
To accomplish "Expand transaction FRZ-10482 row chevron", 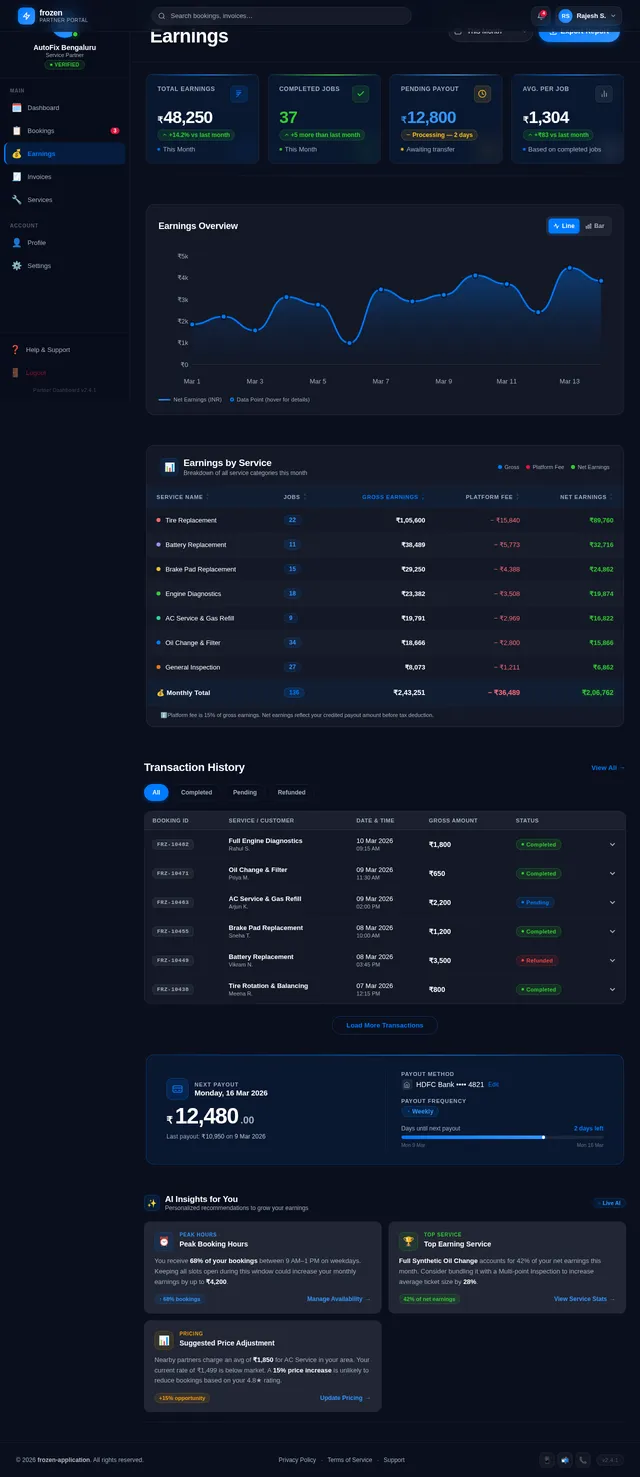I will (x=612, y=845).
